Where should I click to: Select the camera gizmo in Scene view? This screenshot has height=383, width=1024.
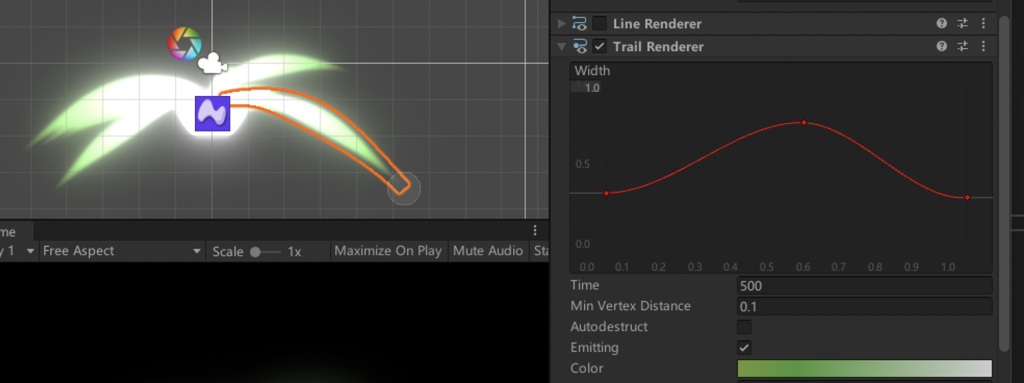(x=212, y=64)
